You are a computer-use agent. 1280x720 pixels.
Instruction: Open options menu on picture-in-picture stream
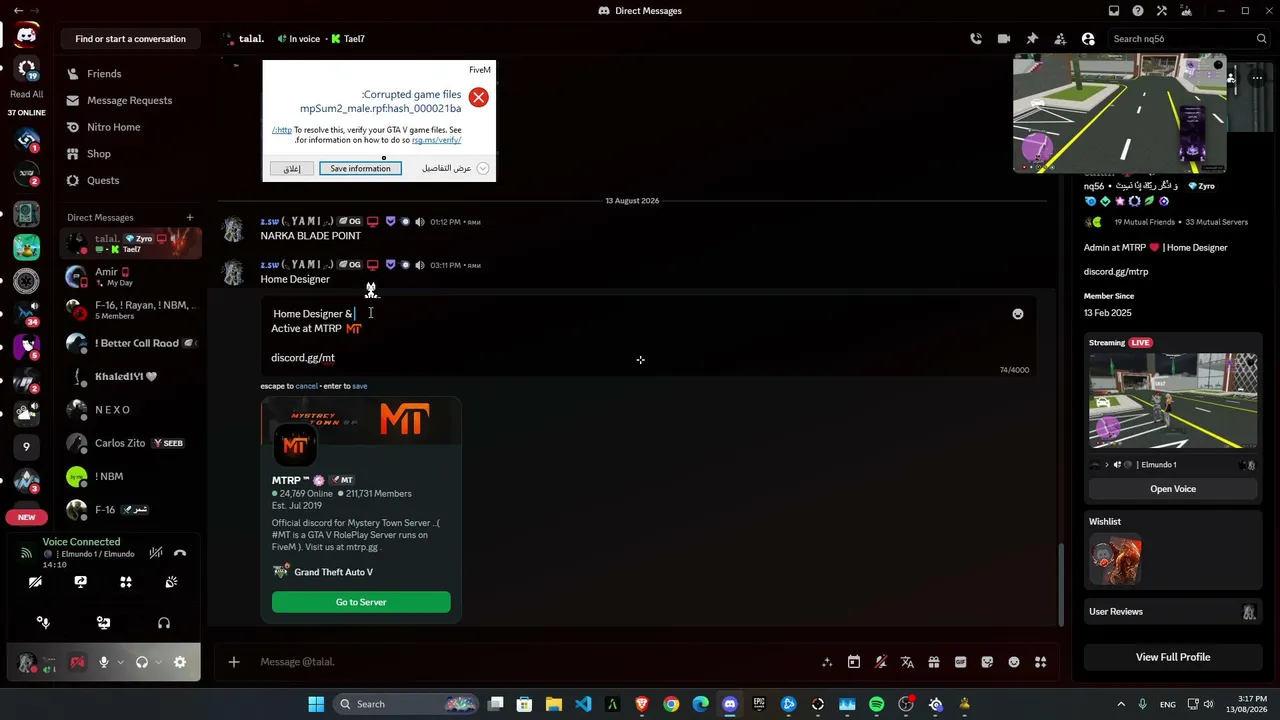pyautogui.click(x=1257, y=78)
